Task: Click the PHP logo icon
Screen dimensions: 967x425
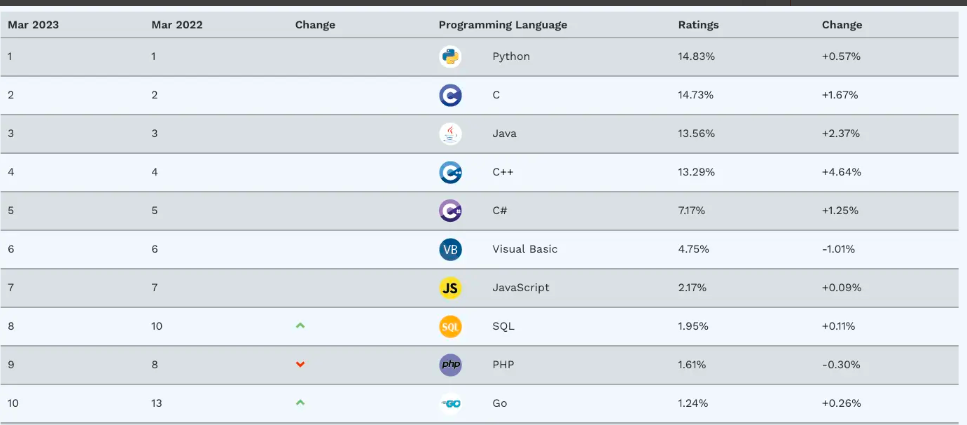Action: coord(450,365)
